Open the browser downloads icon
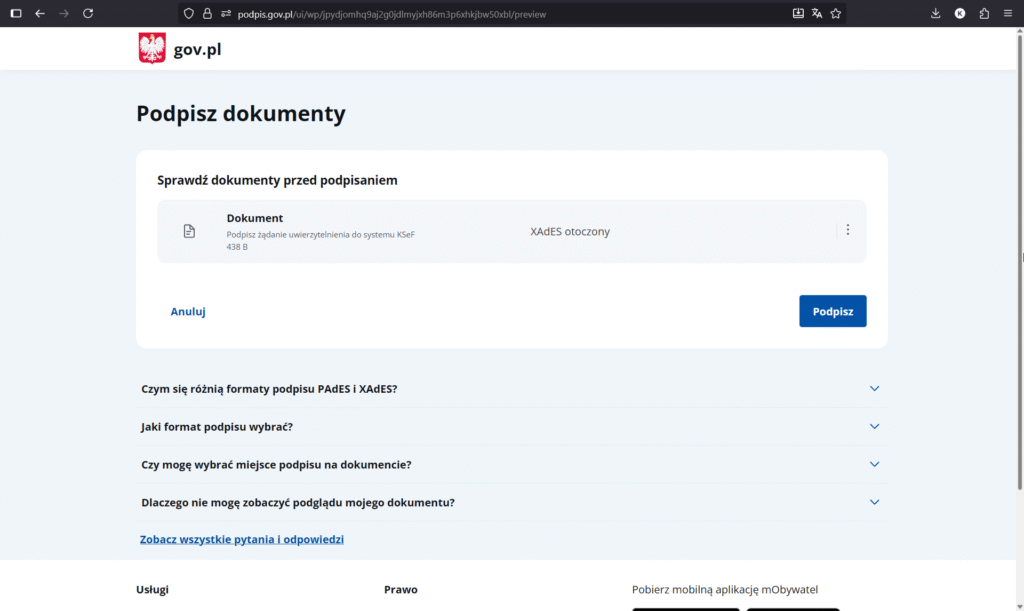Image resolution: width=1024 pixels, height=611 pixels. 935,13
